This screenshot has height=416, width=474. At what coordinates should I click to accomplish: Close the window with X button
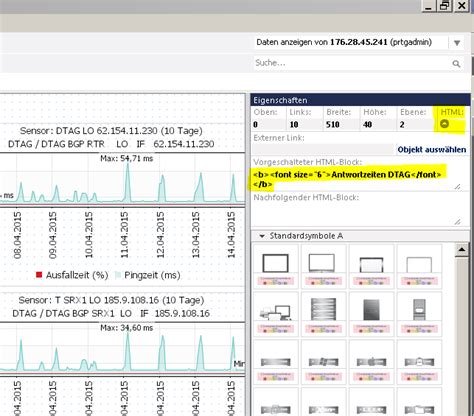pyautogui.click(x=461, y=6)
